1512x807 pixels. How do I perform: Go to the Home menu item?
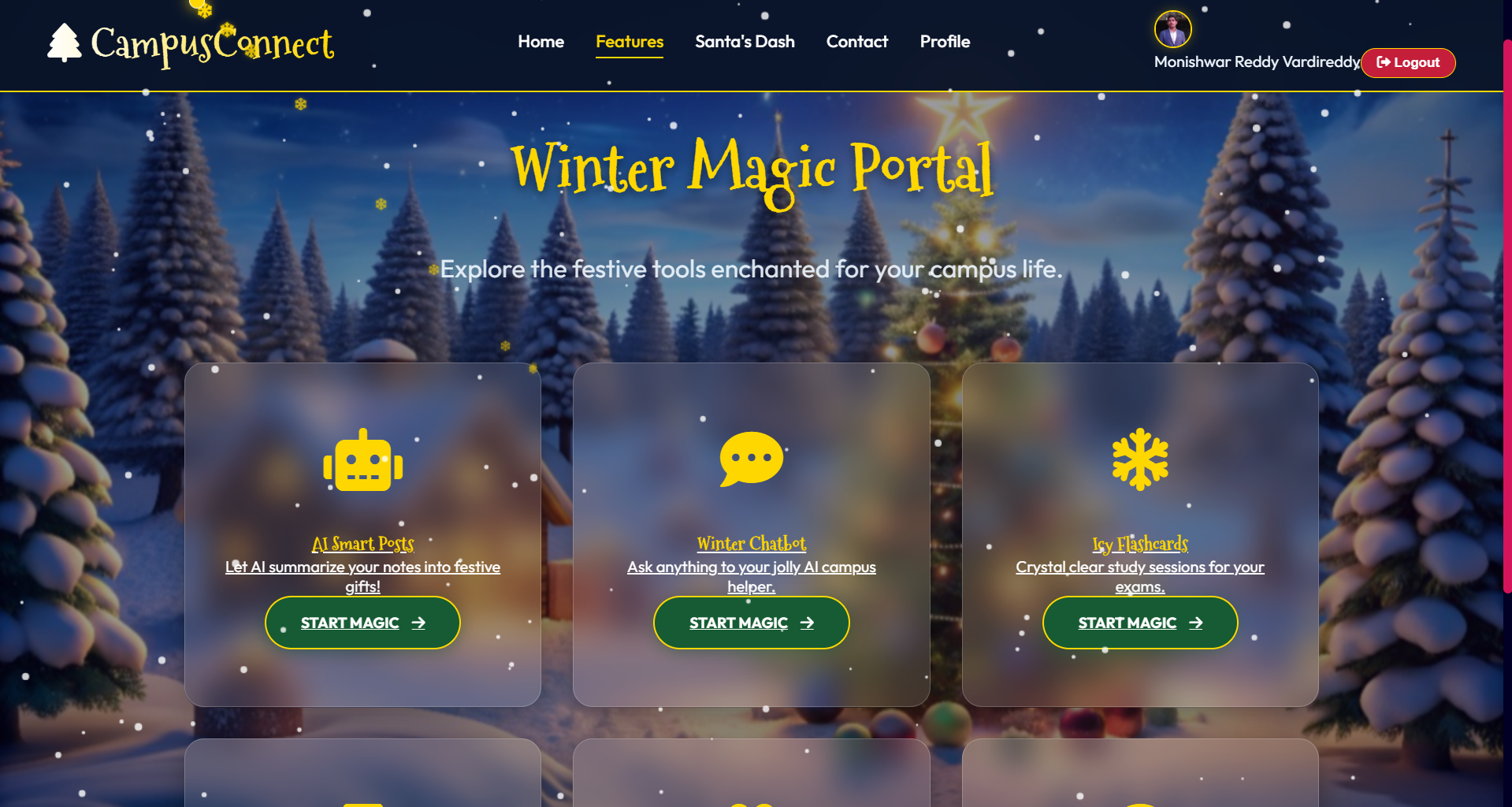541,42
